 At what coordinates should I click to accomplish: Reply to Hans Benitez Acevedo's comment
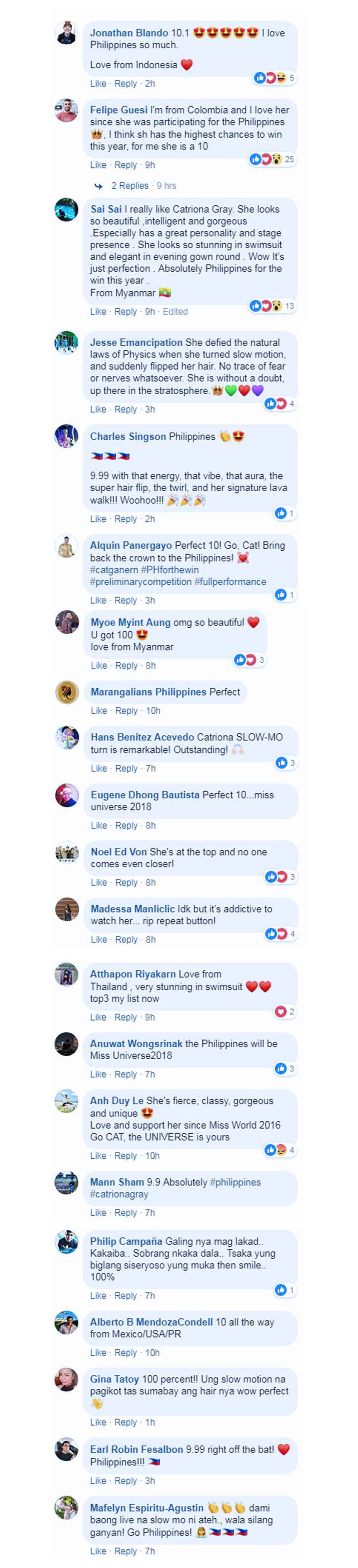[x=126, y=768]
